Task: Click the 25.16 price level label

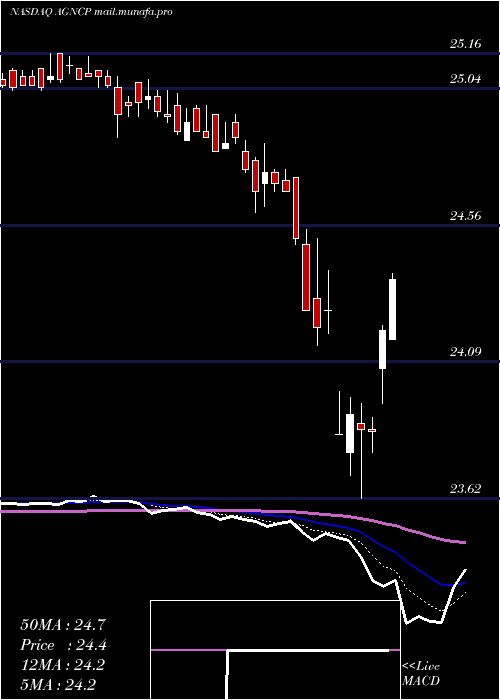Action: (466, 44)
